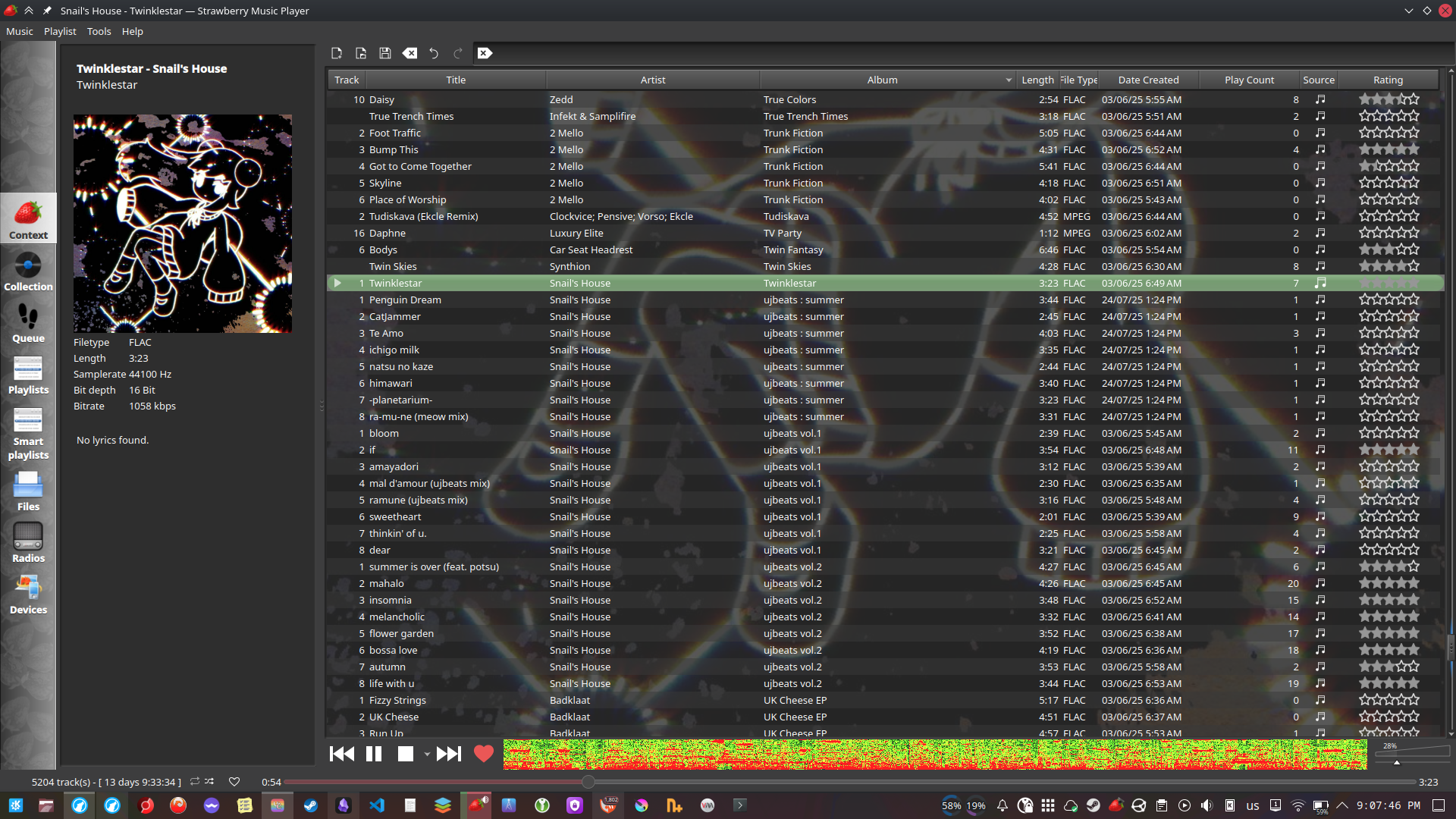Click the currently playing Twinklestar row
1456x819 pixels.
click(885, 283)
